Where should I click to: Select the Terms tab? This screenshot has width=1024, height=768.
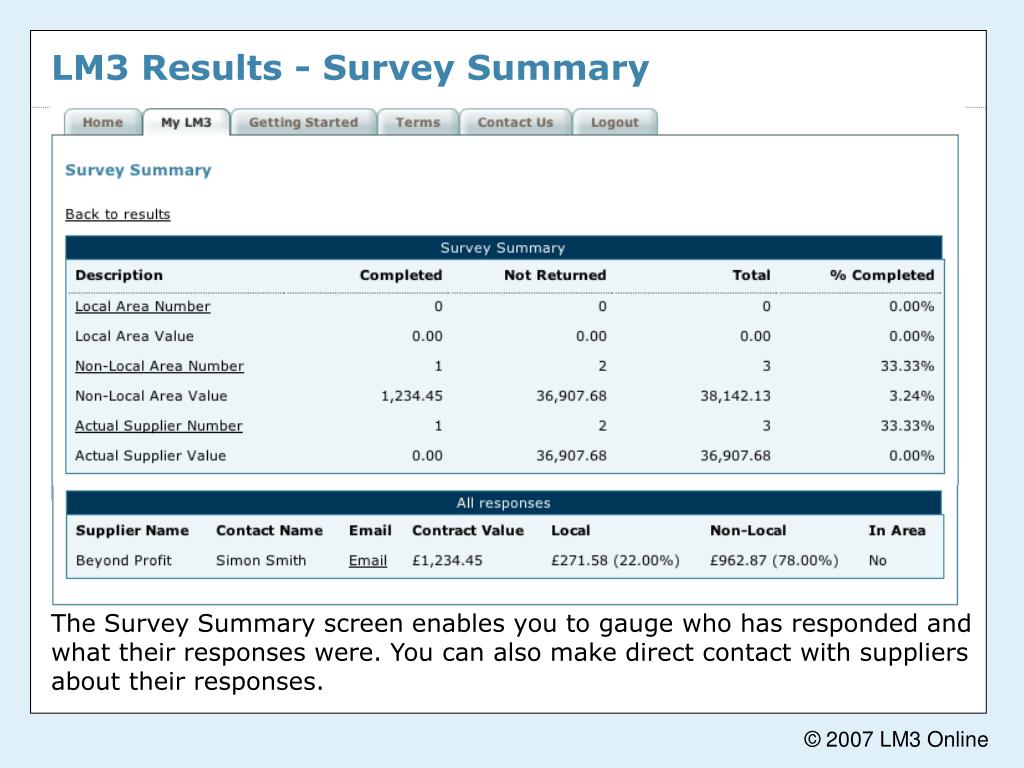(418, 122)
